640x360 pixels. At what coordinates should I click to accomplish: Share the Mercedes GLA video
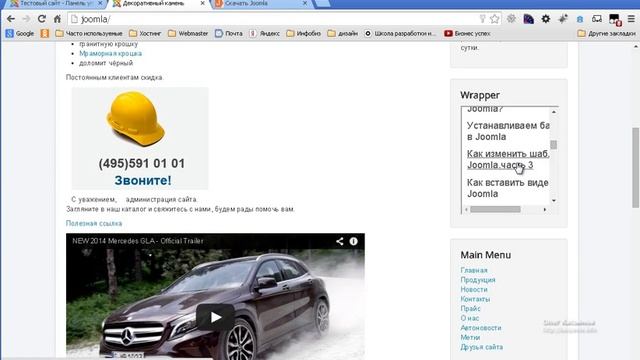click(340, 241)
